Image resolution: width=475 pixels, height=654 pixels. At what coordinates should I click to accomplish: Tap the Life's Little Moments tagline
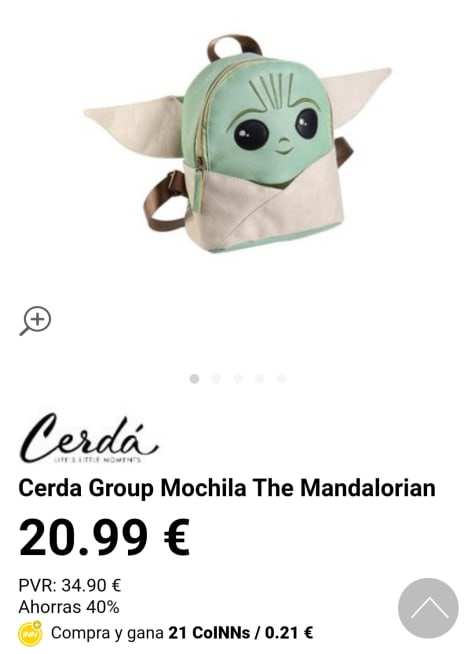pos(98,460)
